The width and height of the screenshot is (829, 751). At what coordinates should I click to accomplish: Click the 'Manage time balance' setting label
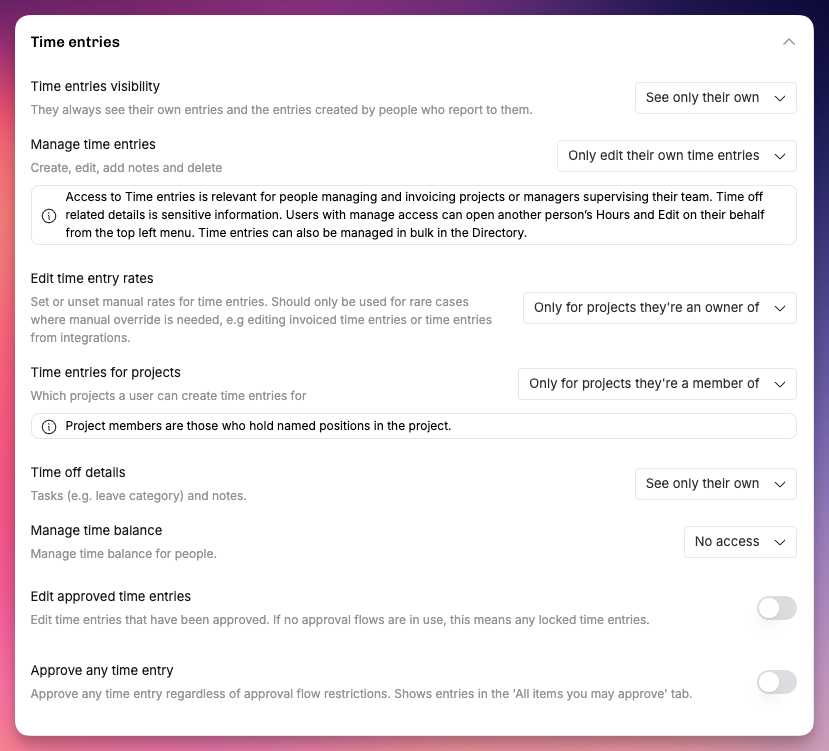click(x=96, y=530)
